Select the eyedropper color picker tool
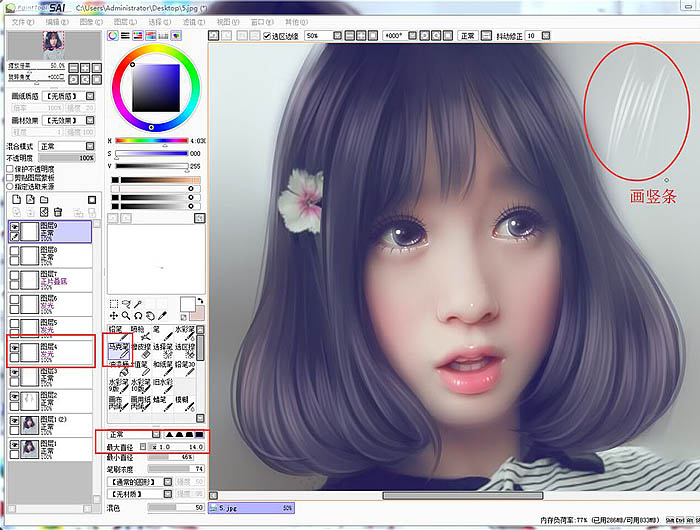This screenshot has height=530, width=700. tap(163, 315)
